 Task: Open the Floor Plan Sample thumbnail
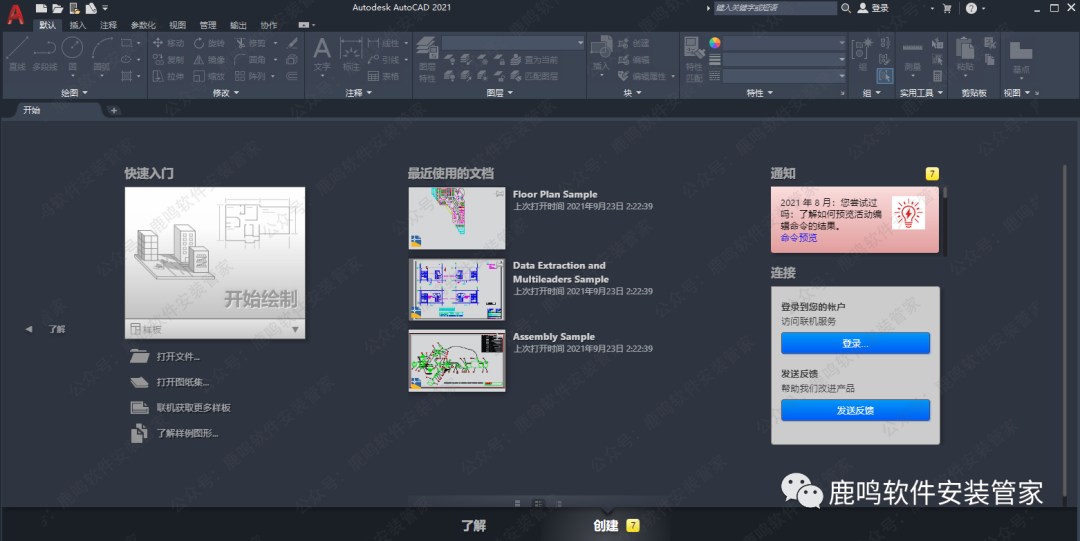(456, 218)
